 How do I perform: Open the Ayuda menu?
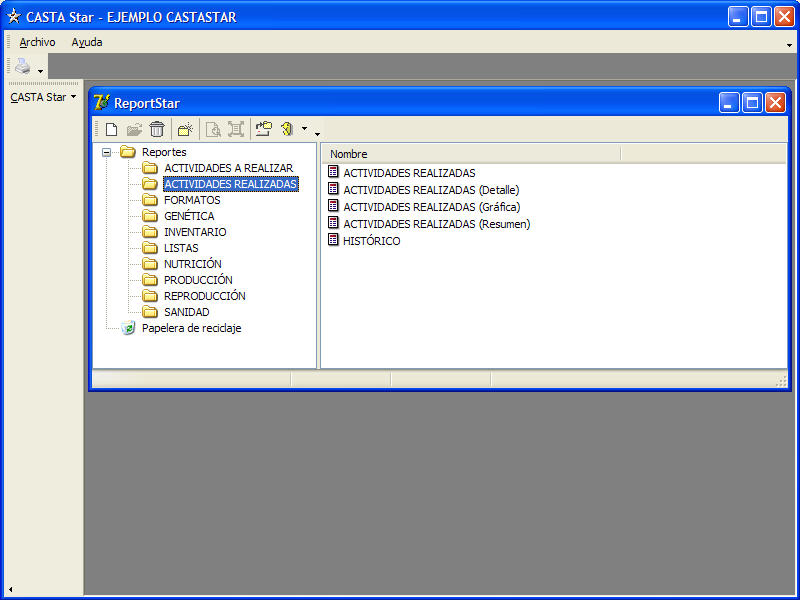[87, 42]
